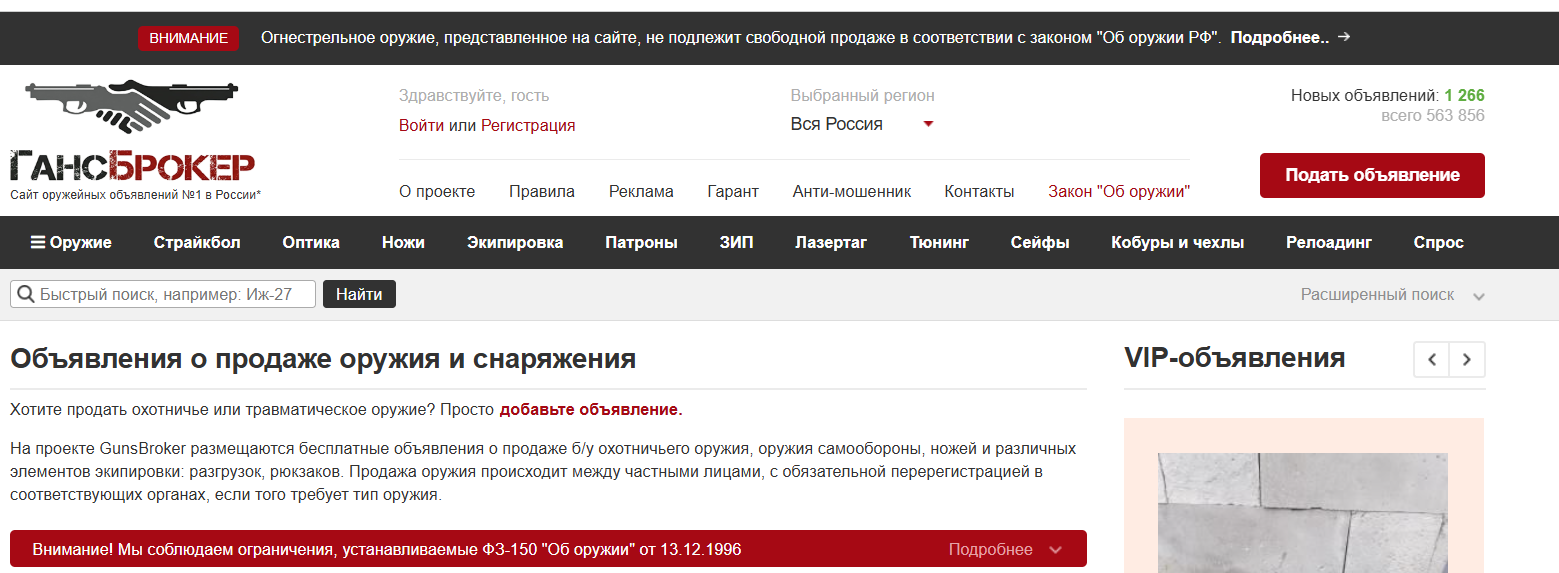Click the VIP-объявления heading
Viewport: 1559px width, 573px height.
[x=1234, y=358]
